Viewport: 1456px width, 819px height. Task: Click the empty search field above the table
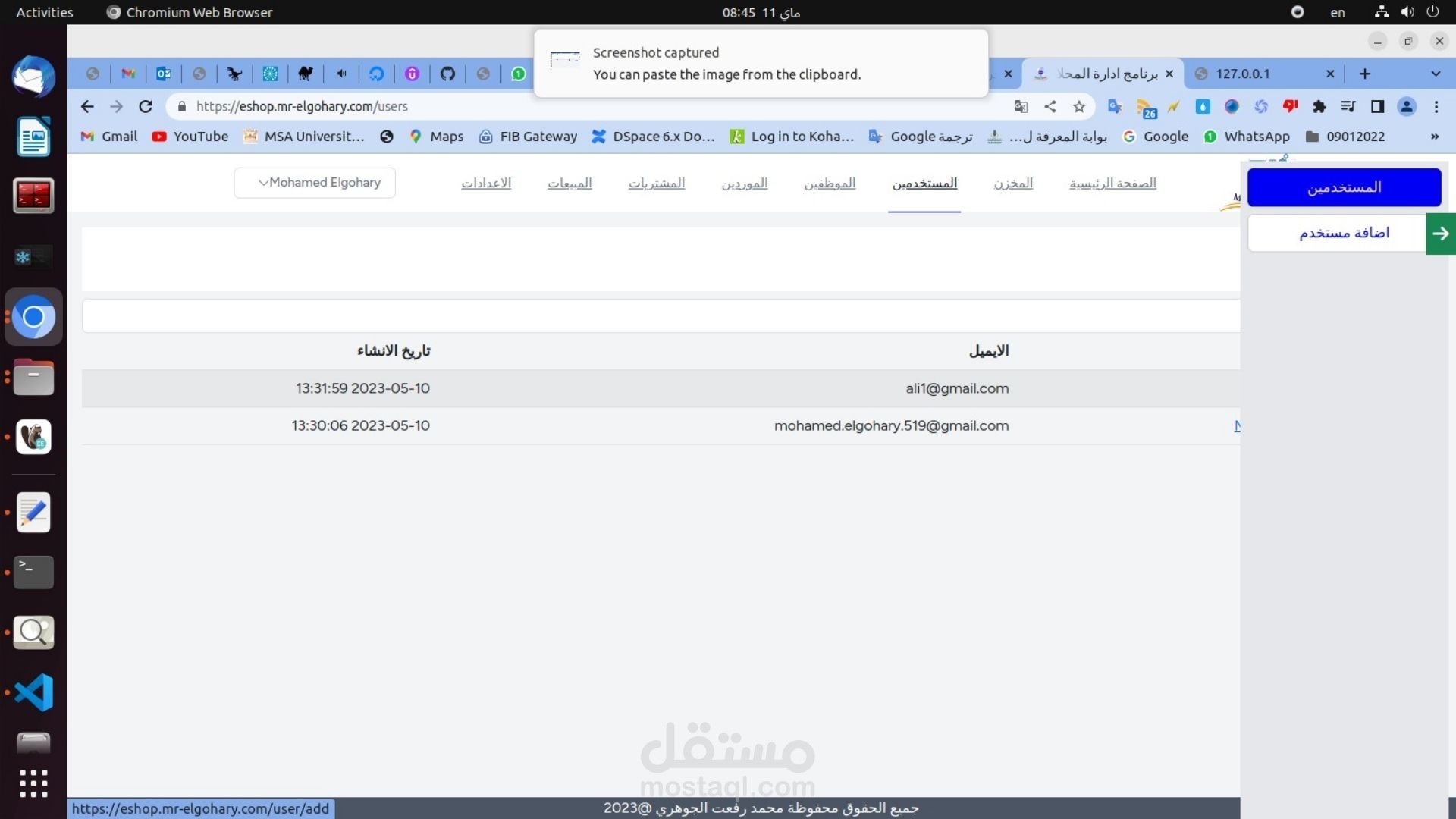click(x=660, y=315)
